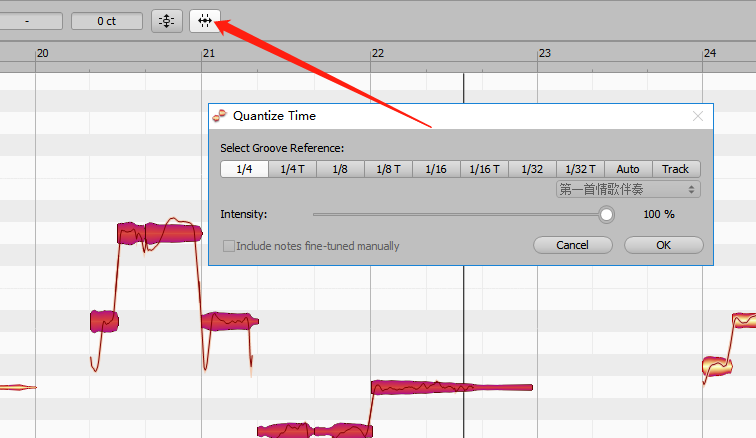Click the Intensity slider handle
Screen dimensions: 756x438
click(x=606, y=214)
